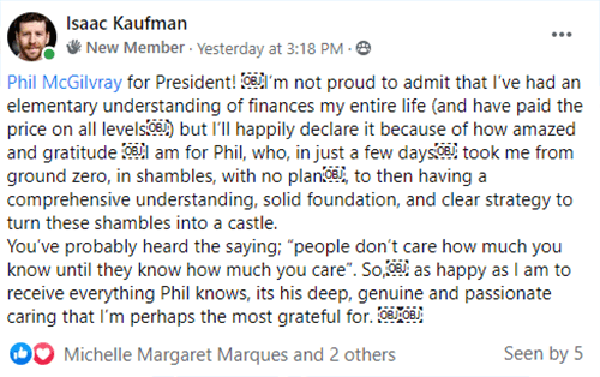
Task: Click the emoji placeholder after President!
Action: tap(253, 81)
